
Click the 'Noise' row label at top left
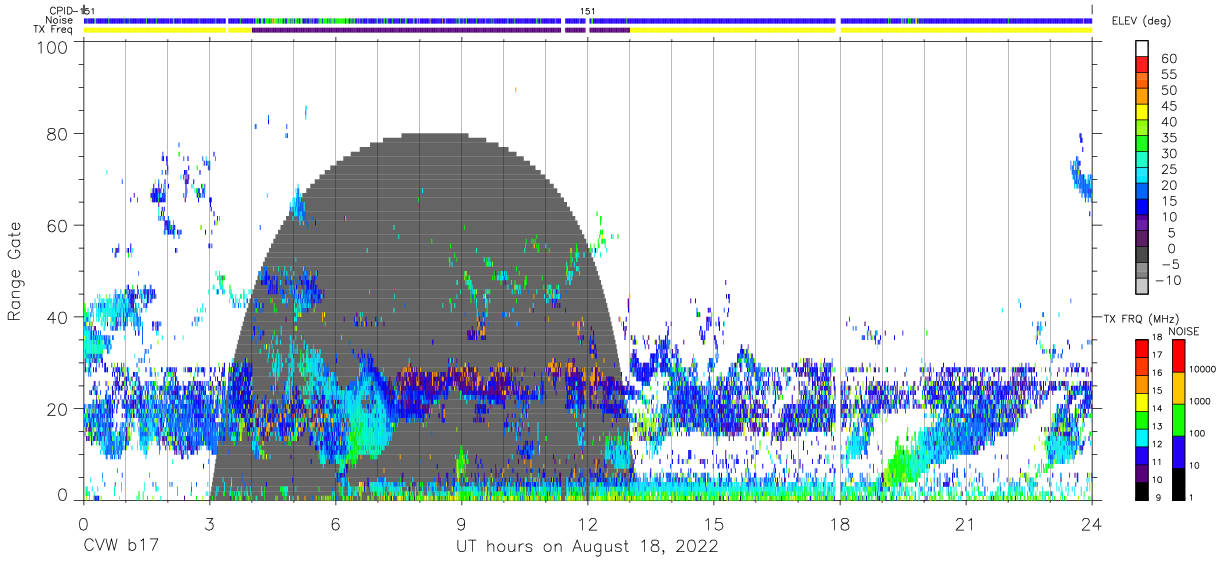pyautogui.click(x=58, y=20)
